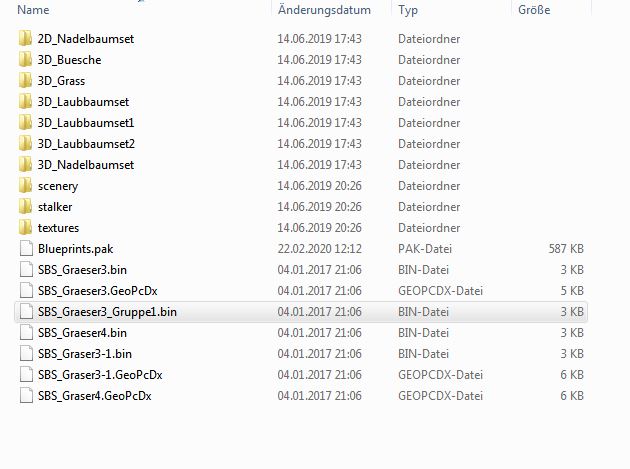The height and width of the screenshot is (469, 630).
Task: Click the SBS_Graser4.GeoPcDx file icon
Action: [26, 395]
